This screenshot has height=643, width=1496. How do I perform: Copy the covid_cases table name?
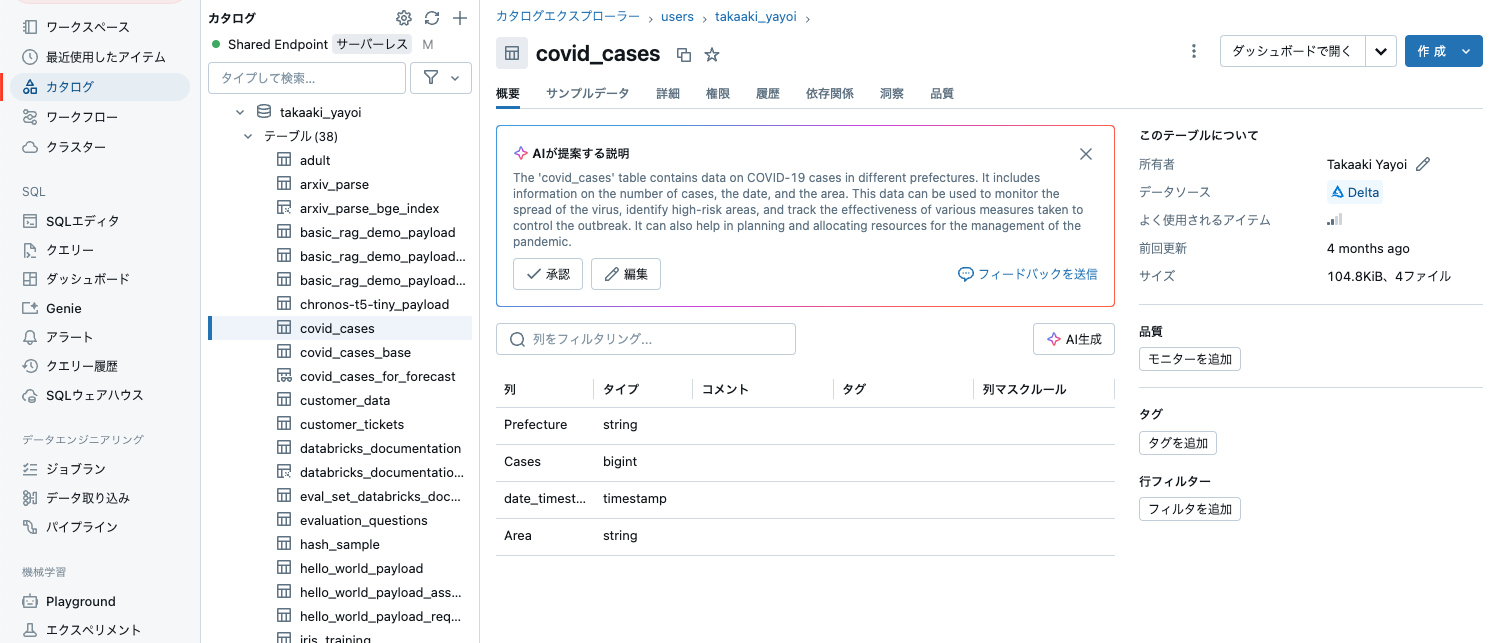coord(684,53)
